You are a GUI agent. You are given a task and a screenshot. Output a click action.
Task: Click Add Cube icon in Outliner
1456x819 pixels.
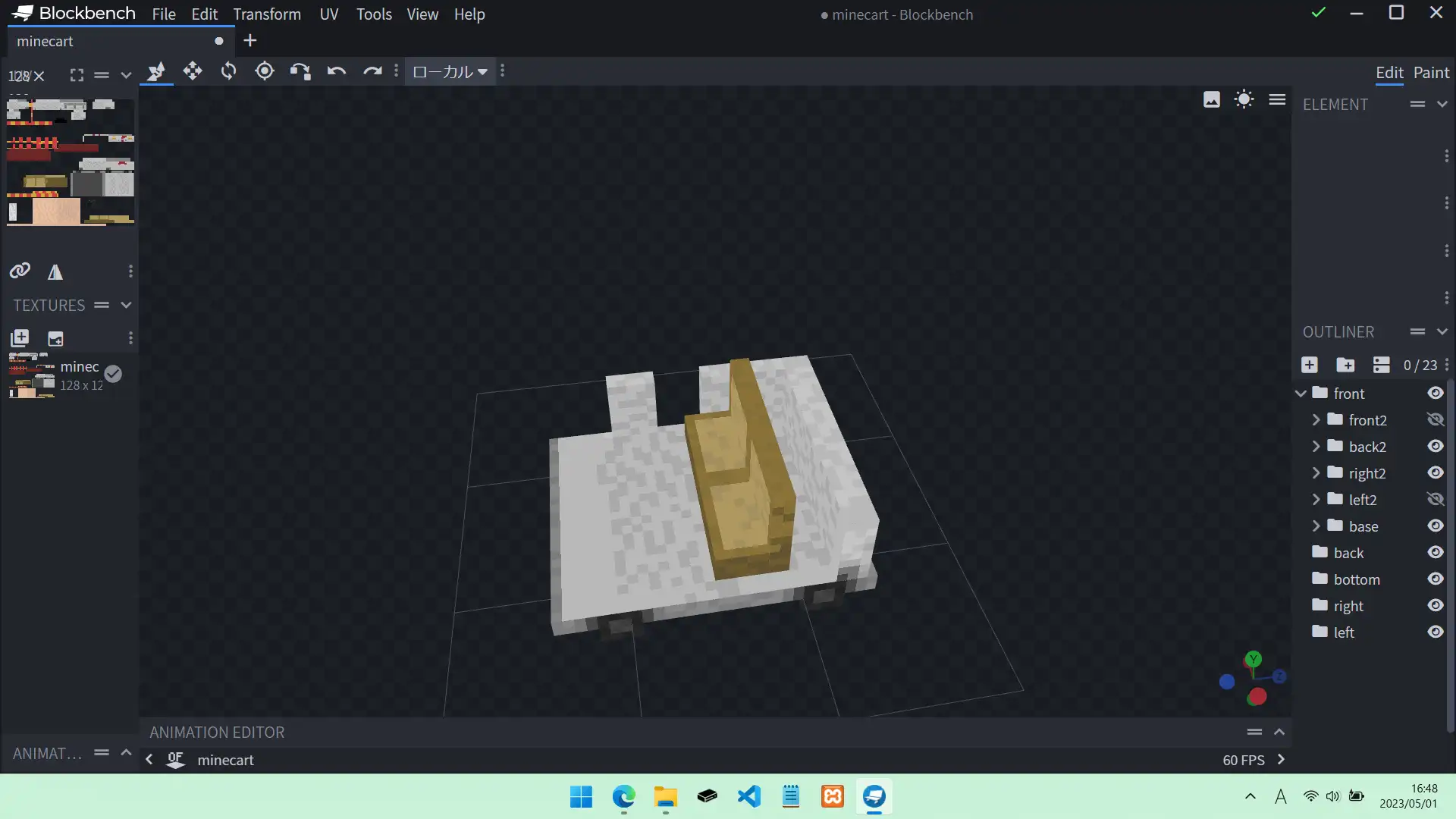(1310, 365)
